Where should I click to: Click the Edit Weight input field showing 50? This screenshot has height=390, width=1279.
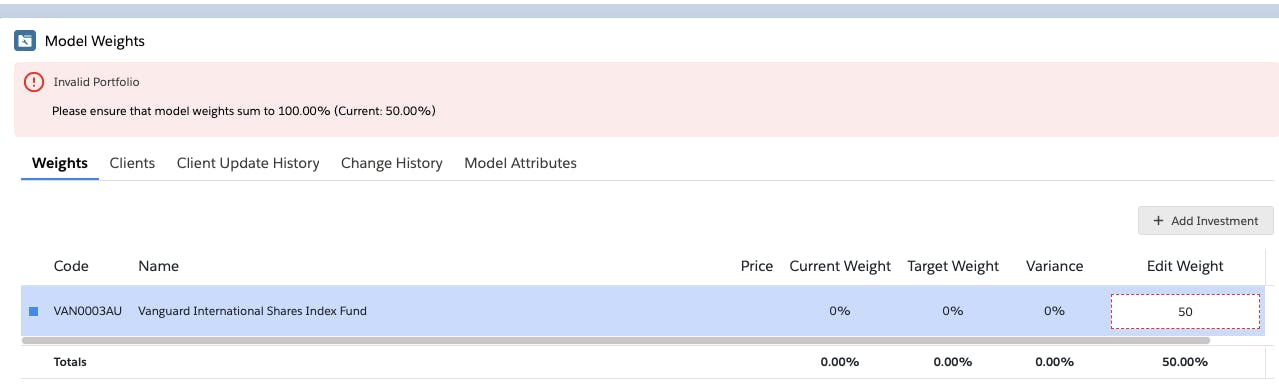[x=1185, y=312]
